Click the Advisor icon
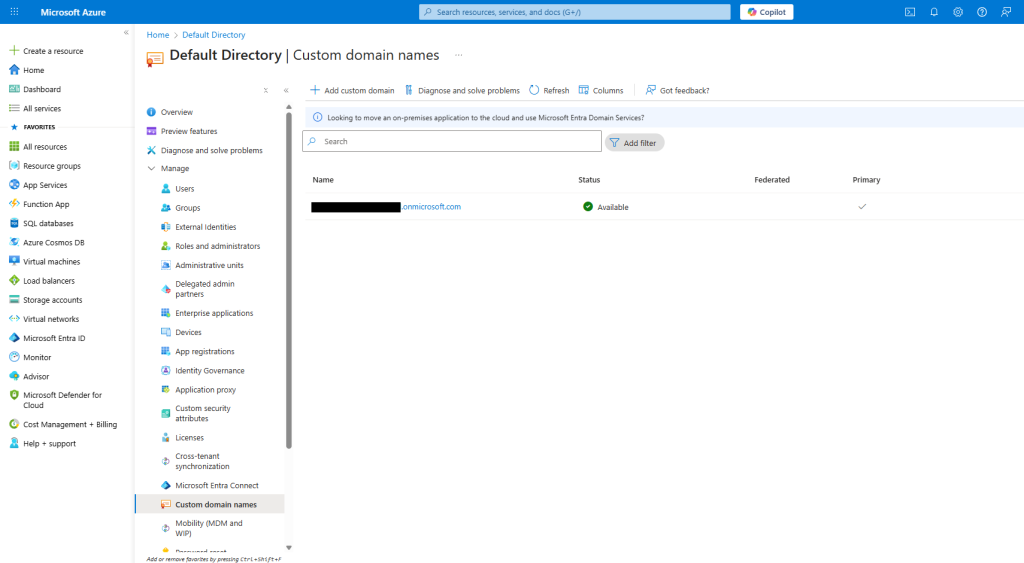Viewport: 1024px width, 563px height. point(14,376)
